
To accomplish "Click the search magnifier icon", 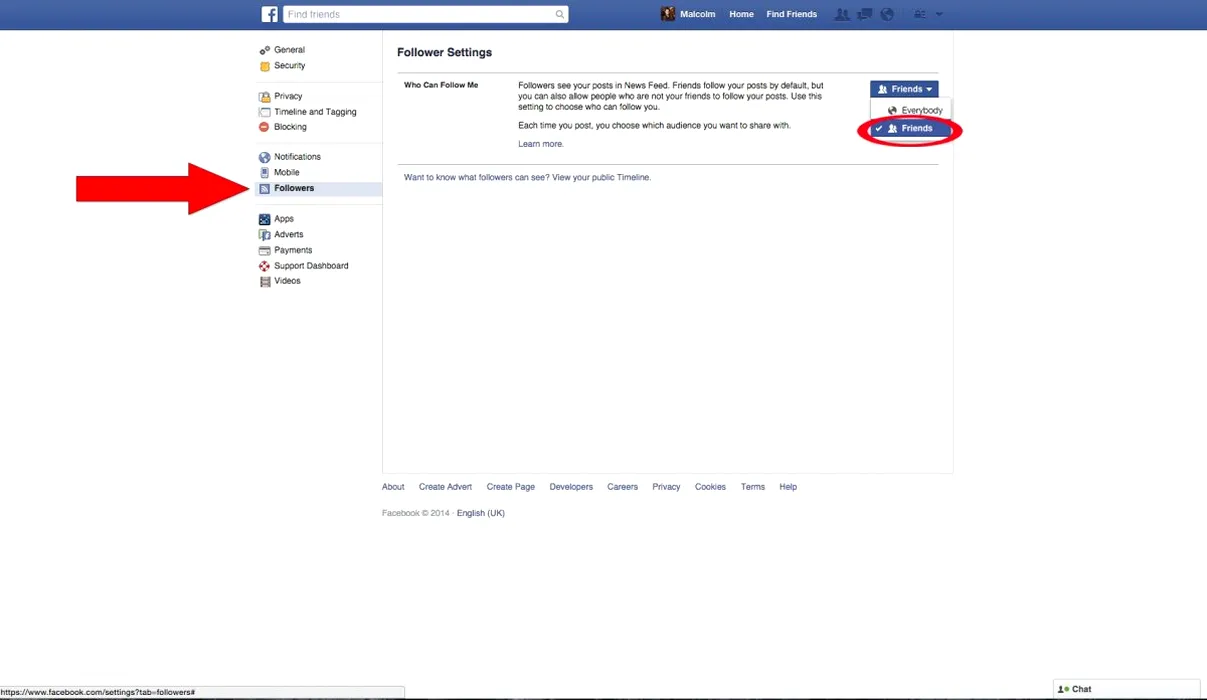I will (559, 14).
